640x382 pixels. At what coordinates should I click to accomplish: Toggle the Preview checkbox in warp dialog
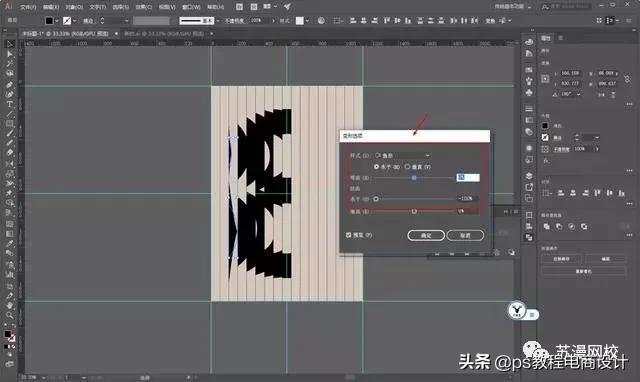pos(349,235)
